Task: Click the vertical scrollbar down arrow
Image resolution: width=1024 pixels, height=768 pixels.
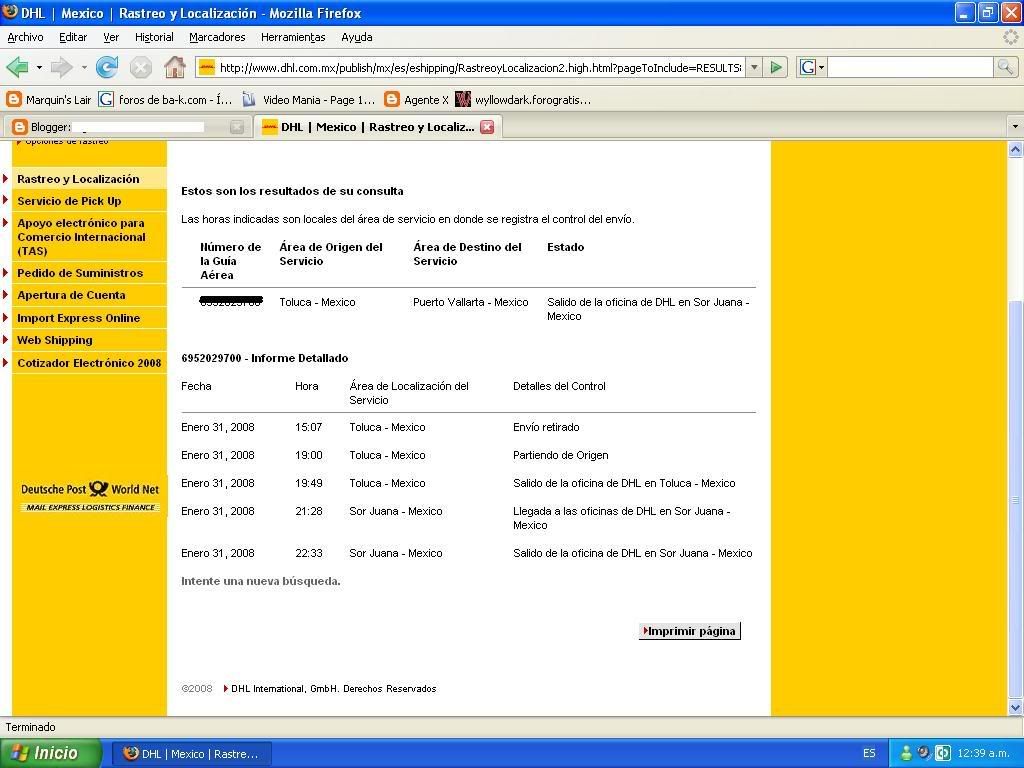Action: click(x=1015, y=707)
